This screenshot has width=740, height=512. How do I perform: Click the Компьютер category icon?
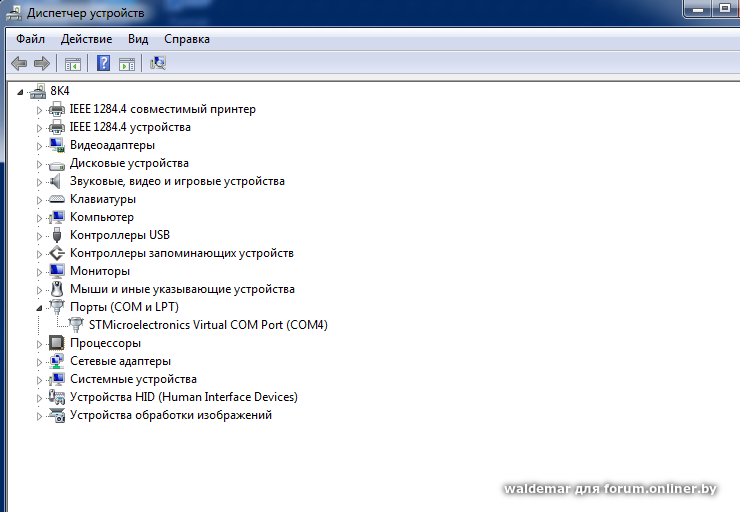57,217
